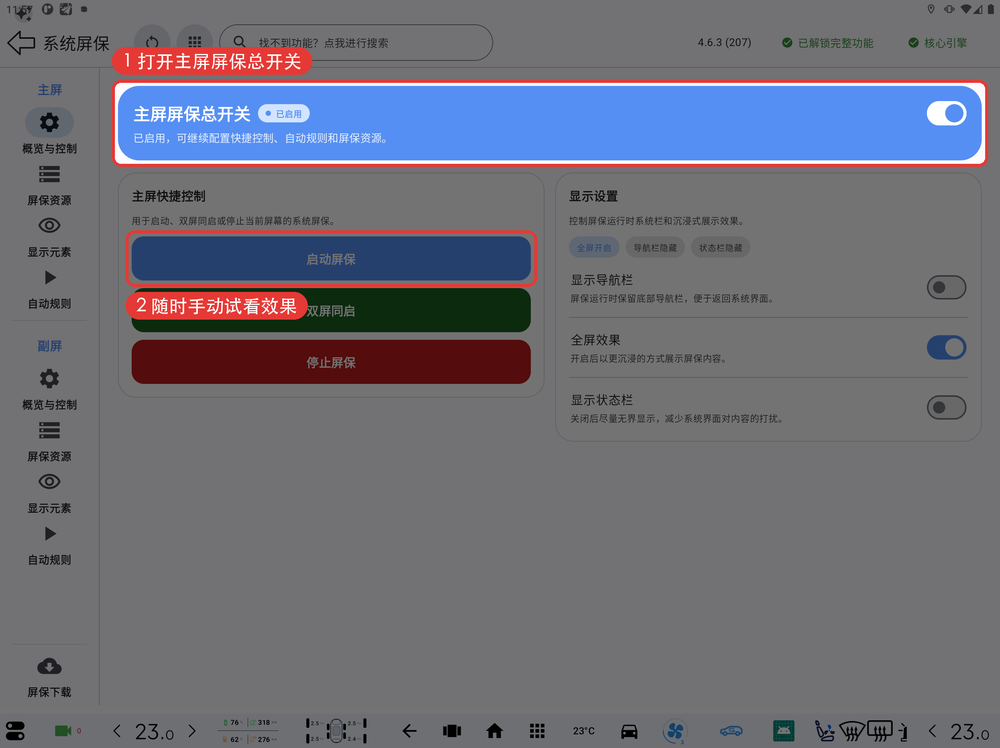
Task: Click the 已启用 badge
Action: [284, 114]
